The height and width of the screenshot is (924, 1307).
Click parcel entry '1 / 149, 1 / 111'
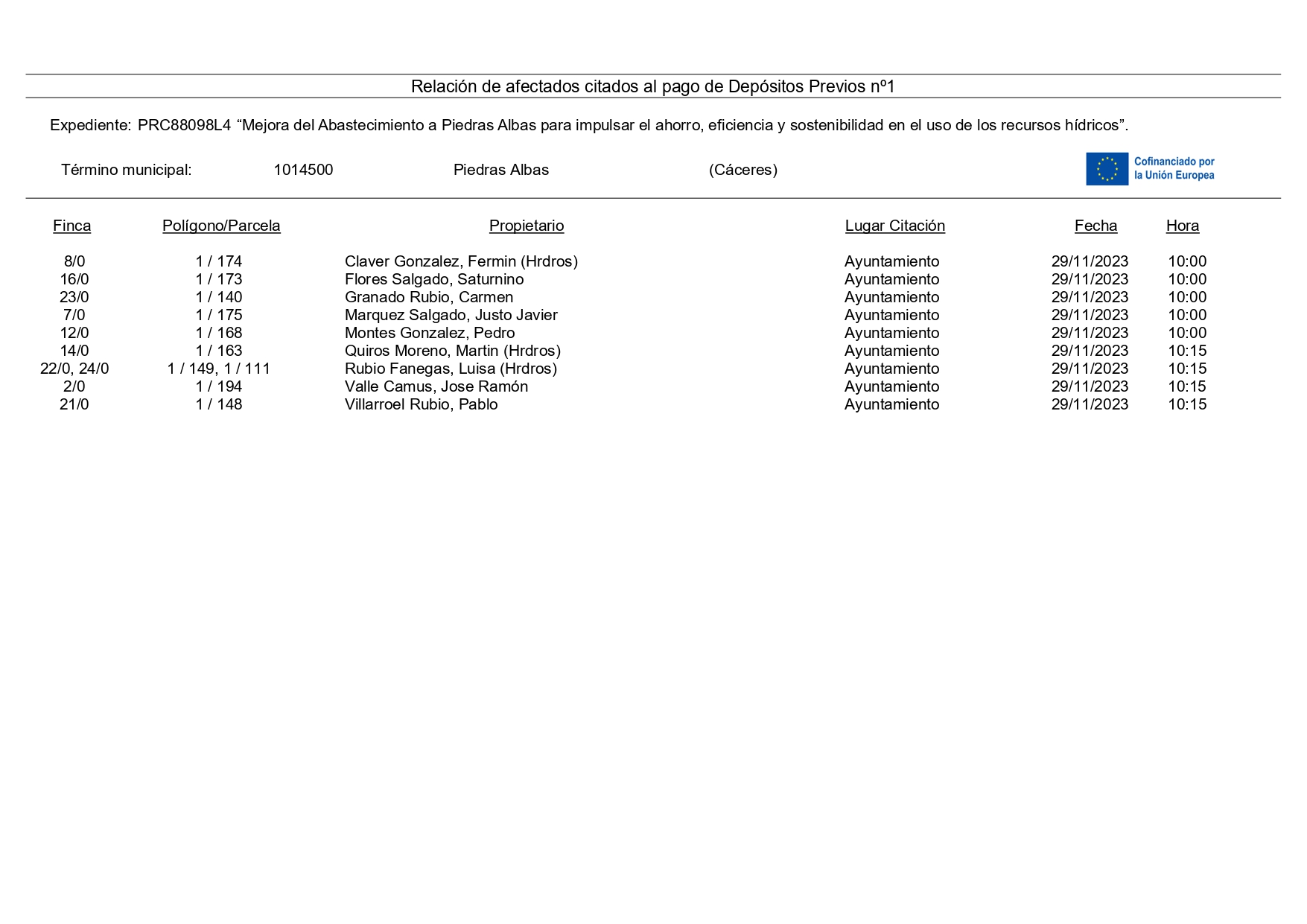[219, 369]
